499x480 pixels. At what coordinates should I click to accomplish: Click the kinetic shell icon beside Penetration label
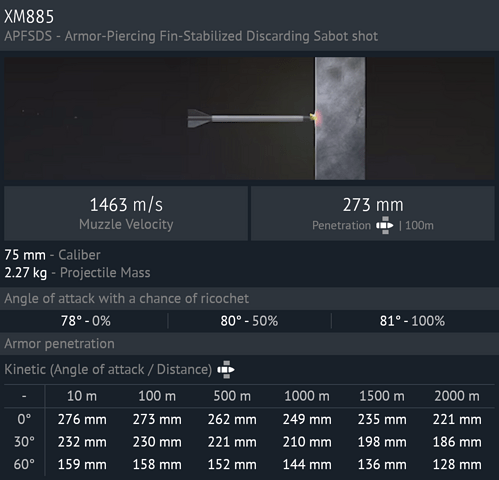pyautogui.click(x=385, y=226)
